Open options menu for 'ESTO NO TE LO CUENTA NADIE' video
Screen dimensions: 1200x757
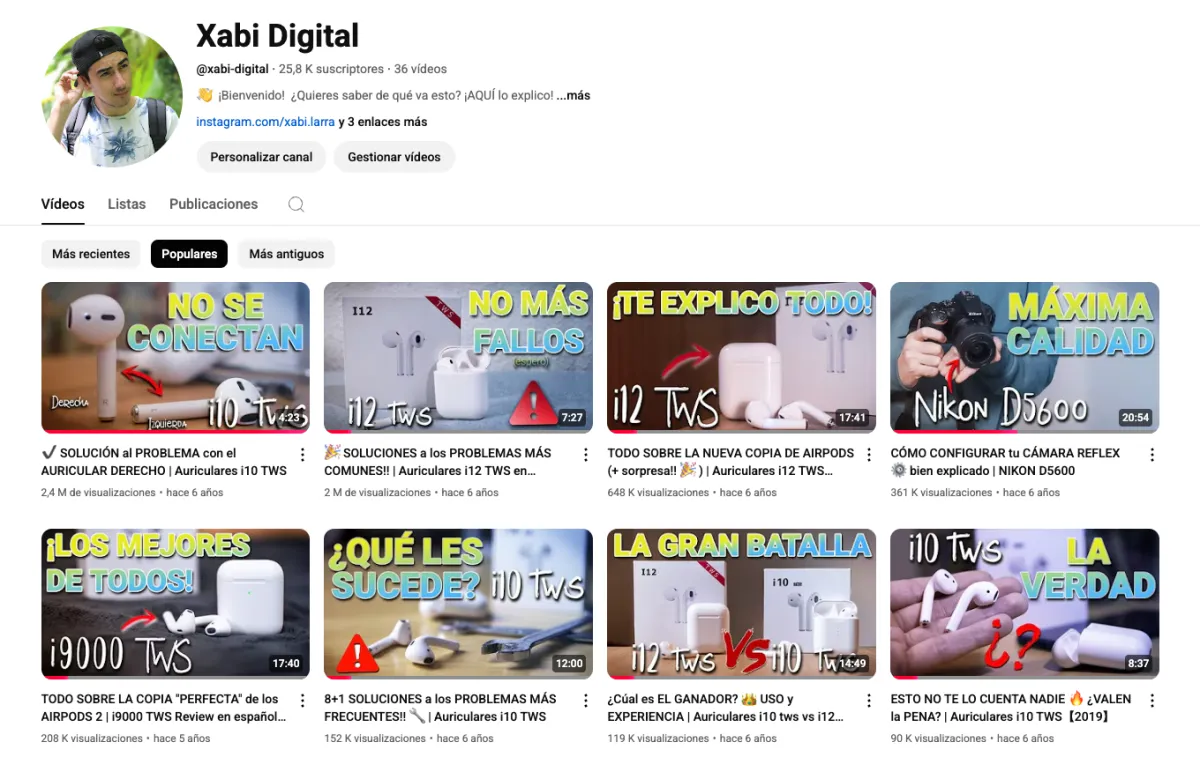pos(1152,701)
